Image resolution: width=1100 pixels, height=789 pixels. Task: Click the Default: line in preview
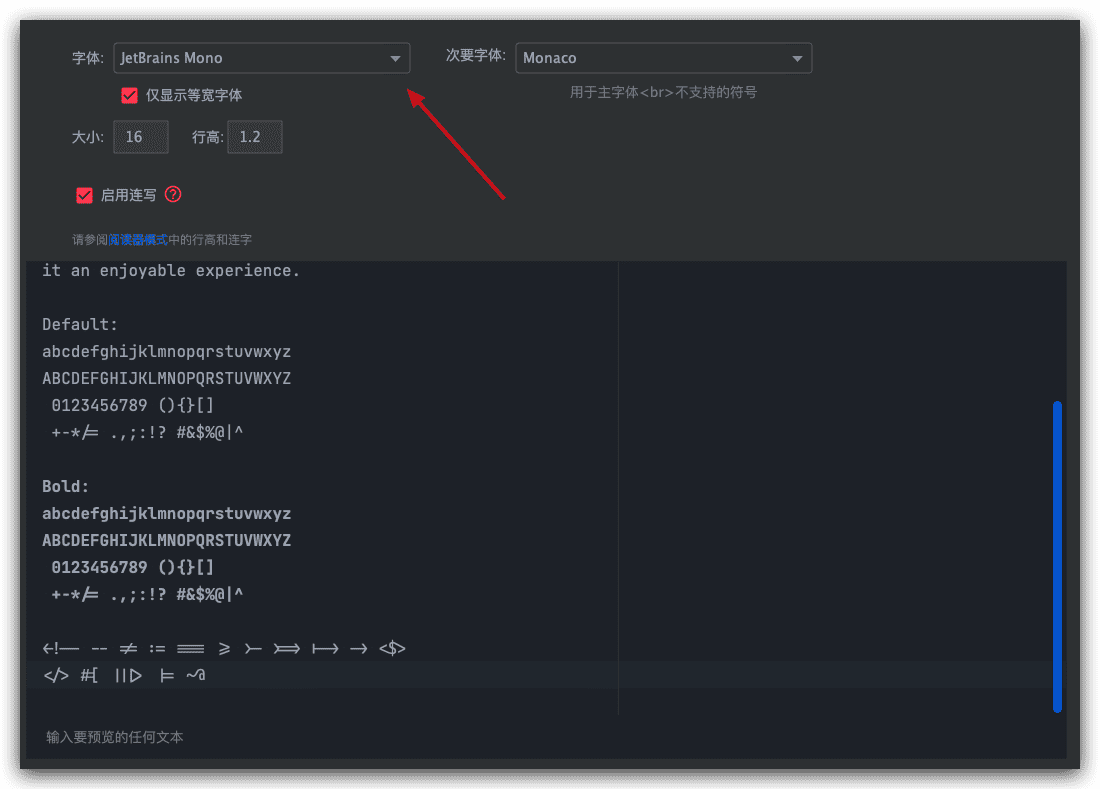pos(80,325)
